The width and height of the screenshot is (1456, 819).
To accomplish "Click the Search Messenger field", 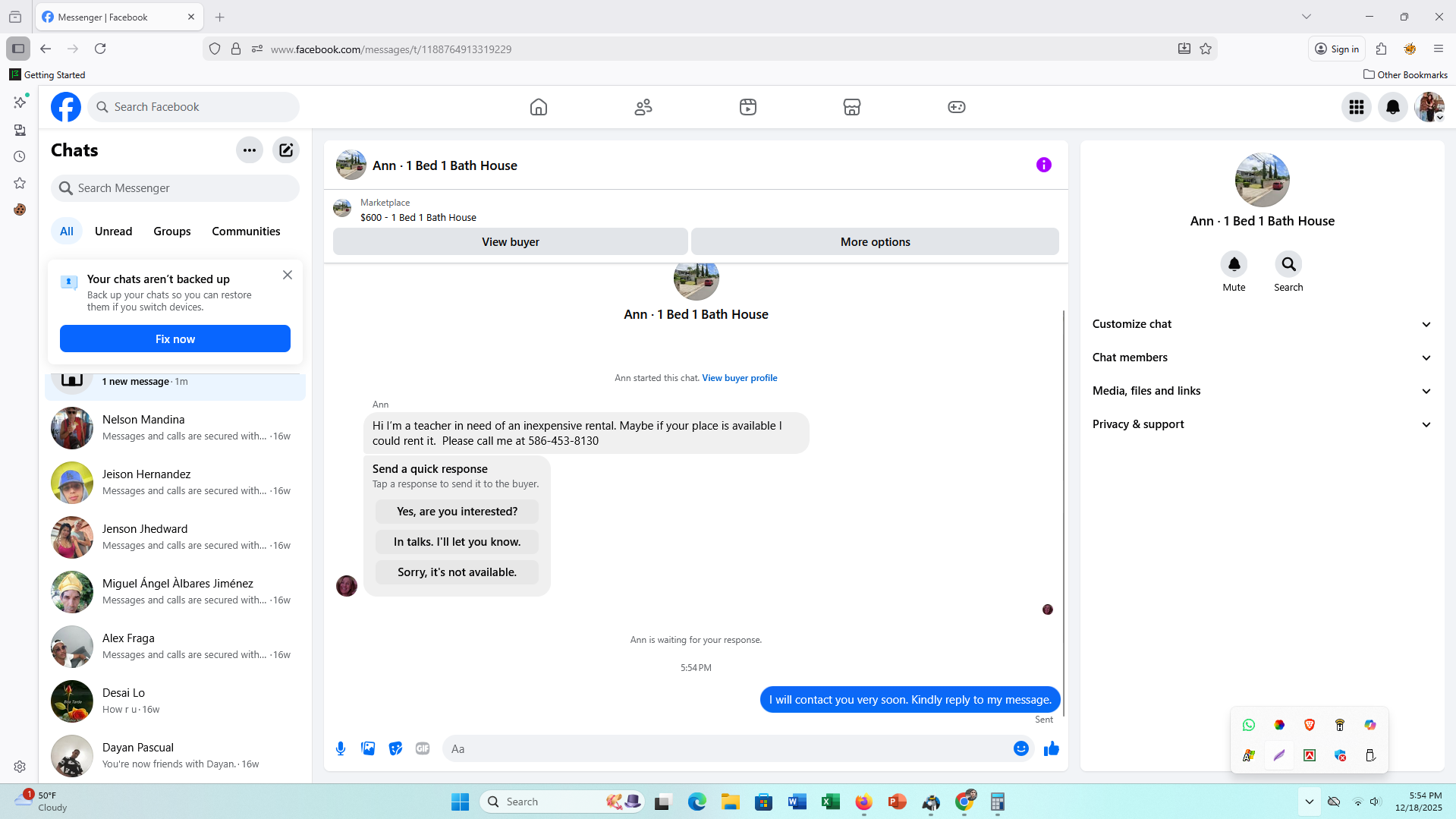I will point(175,188).
